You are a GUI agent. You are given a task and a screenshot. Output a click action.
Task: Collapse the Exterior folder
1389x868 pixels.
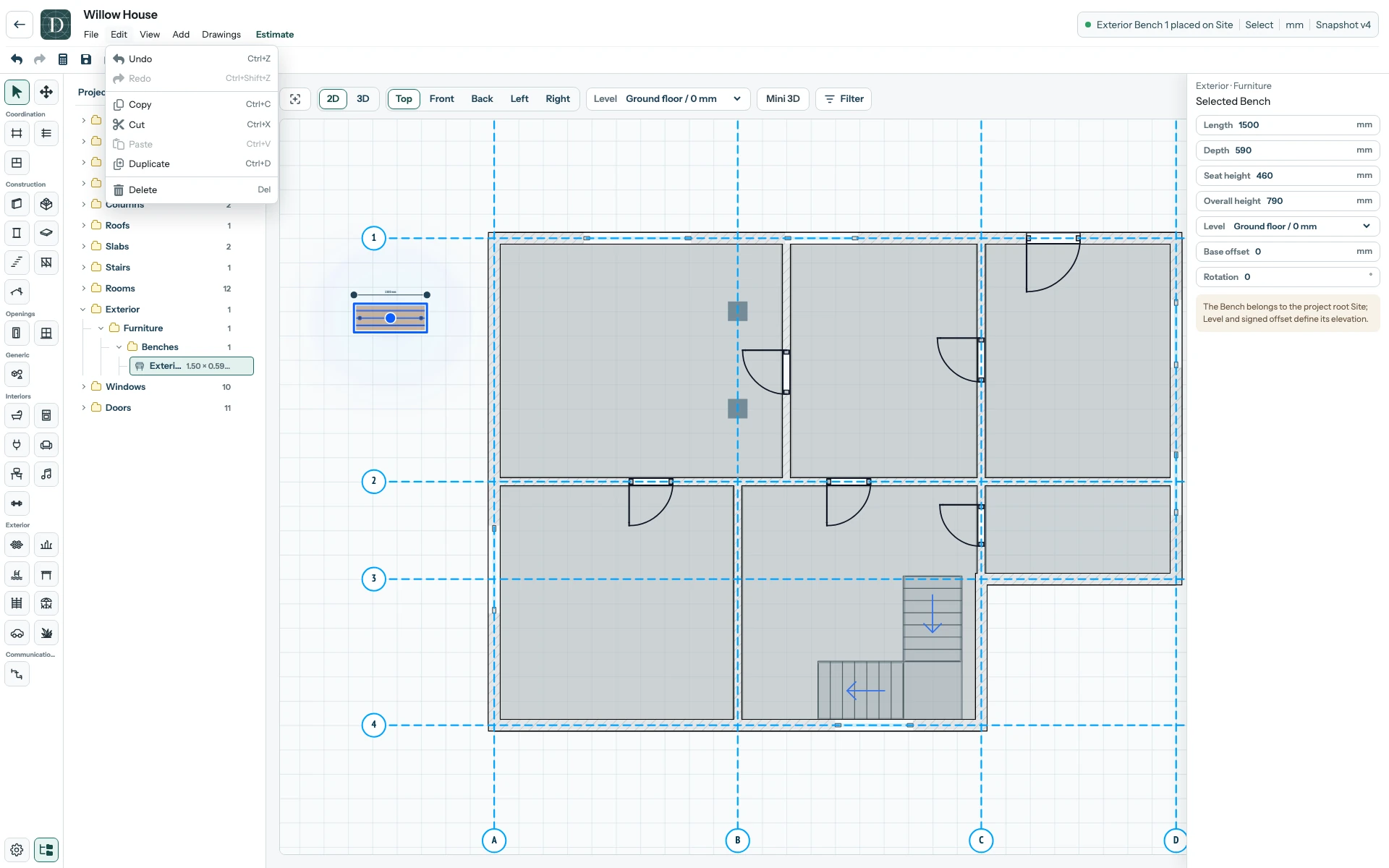point(83,310)
